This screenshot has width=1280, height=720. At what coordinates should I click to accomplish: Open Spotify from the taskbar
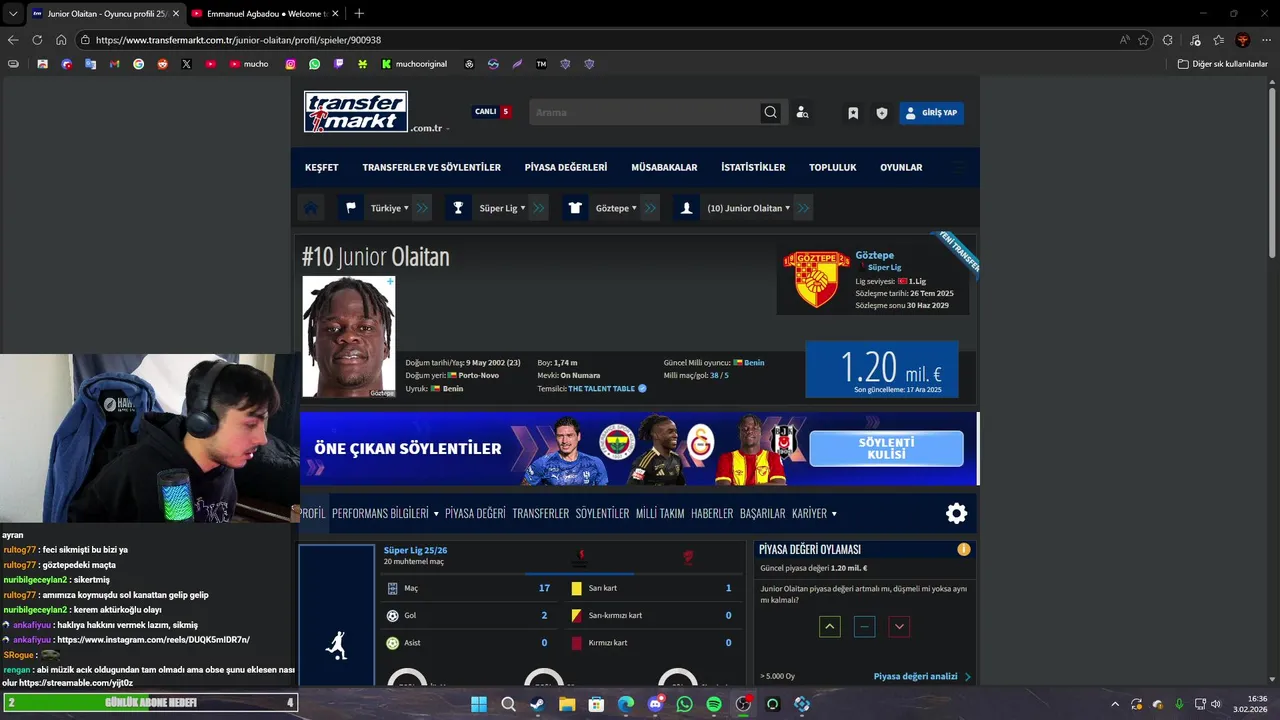tap(714, 704)
